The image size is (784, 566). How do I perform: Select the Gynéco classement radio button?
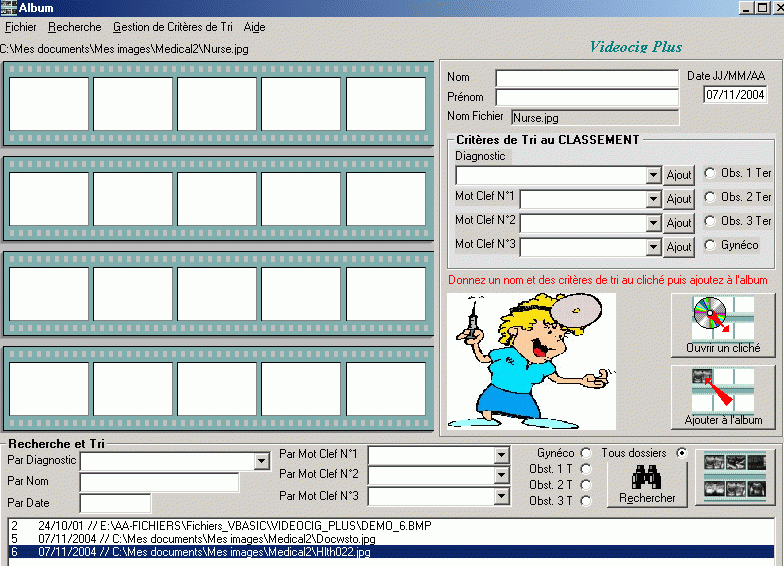(710, 245)
